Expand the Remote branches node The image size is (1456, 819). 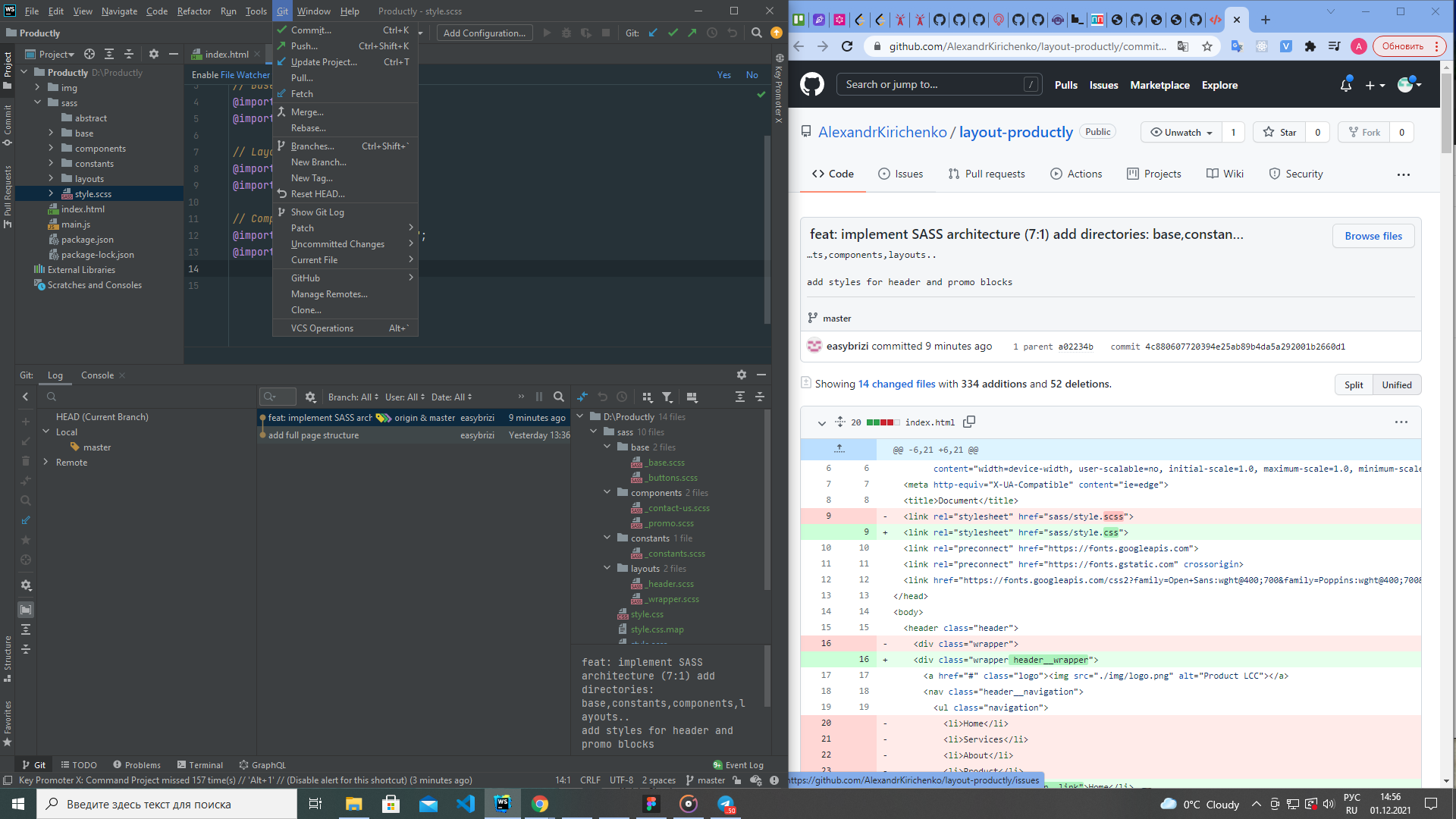[x=45, y=462]
